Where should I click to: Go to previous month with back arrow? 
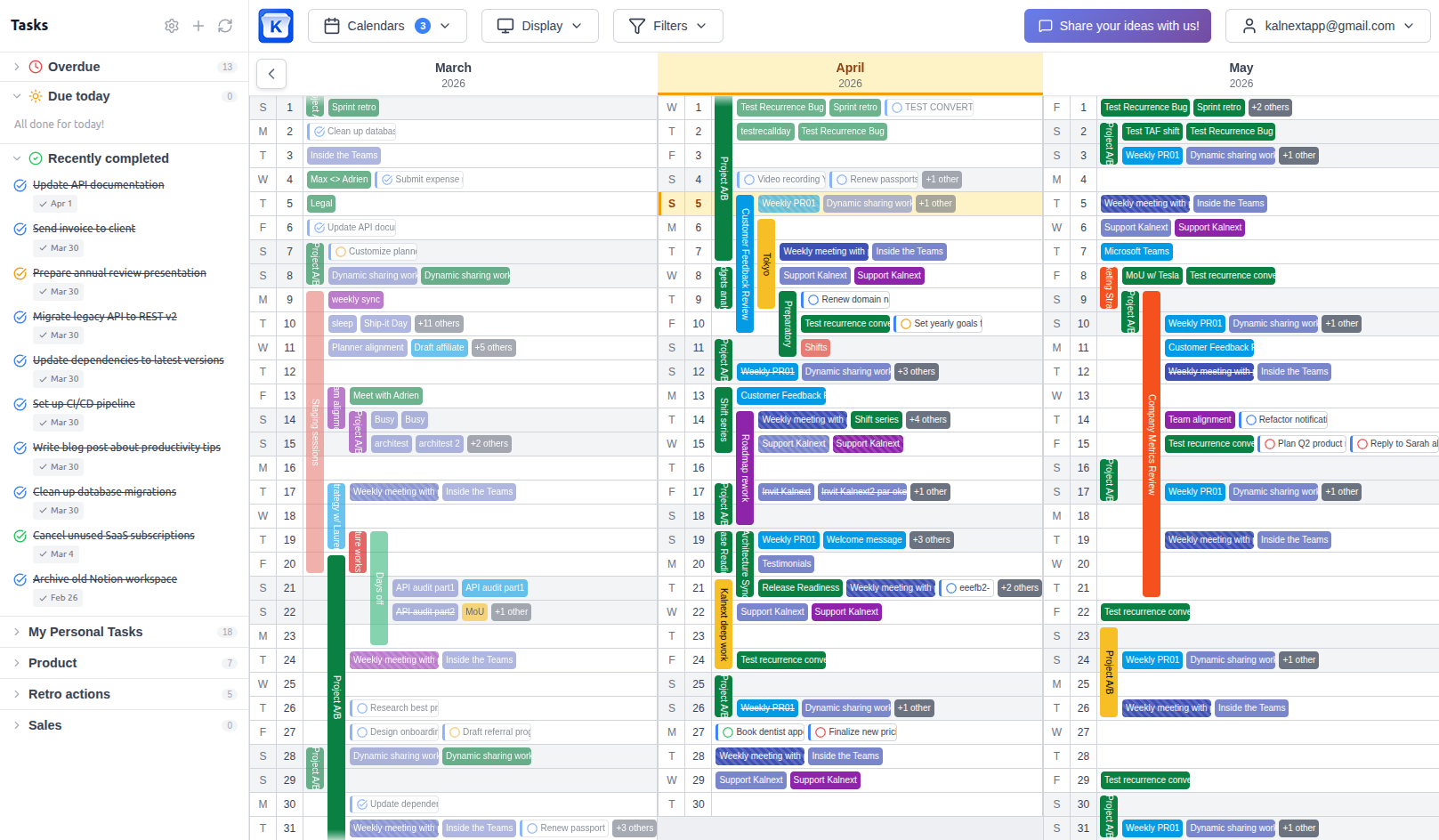271,74
